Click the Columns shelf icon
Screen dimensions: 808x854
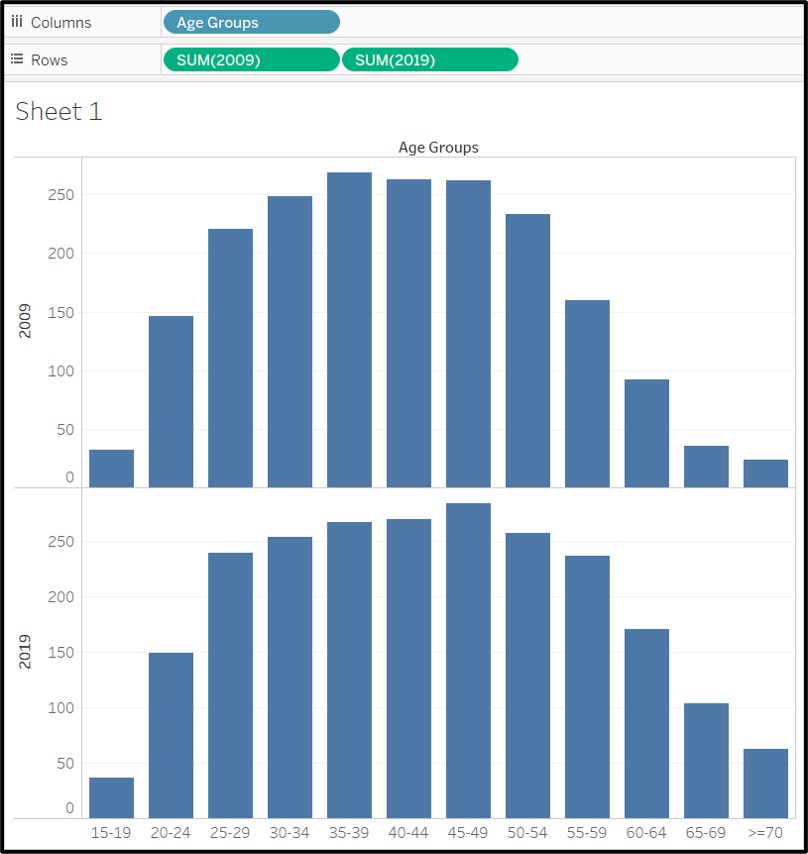[x=17, y=22]
